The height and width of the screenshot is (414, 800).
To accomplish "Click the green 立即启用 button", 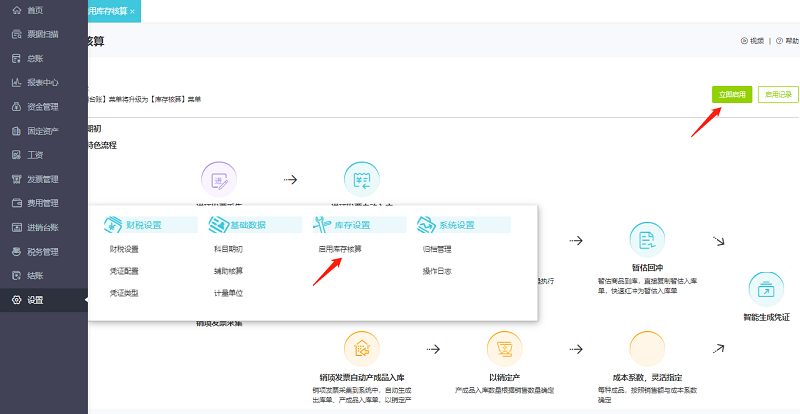I will (732, 94).
